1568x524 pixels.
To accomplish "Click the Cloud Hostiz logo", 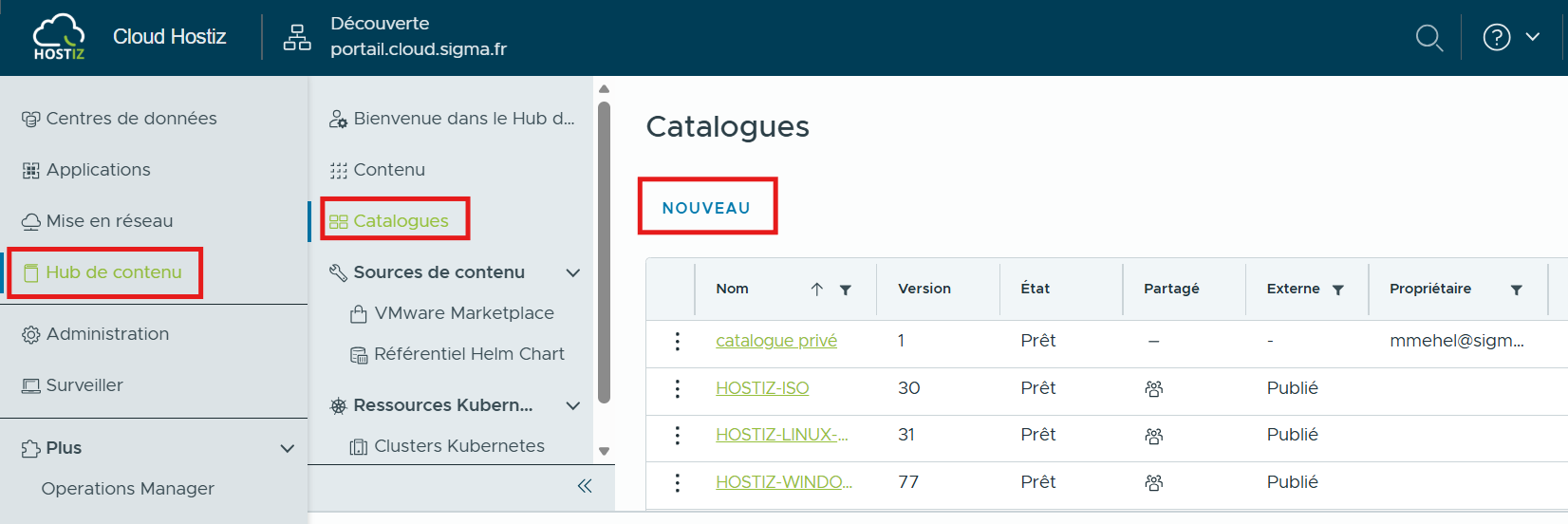I will [59, 37].
